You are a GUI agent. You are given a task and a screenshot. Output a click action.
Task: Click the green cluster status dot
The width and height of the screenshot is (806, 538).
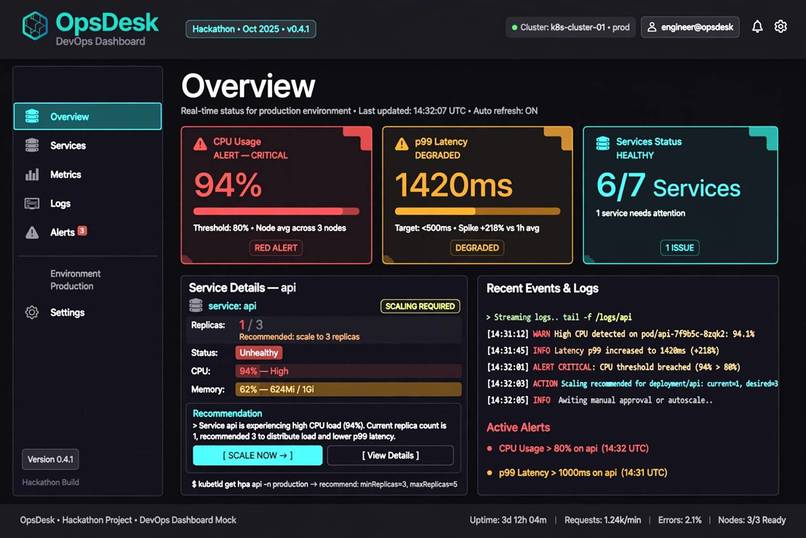coord(514,28)
